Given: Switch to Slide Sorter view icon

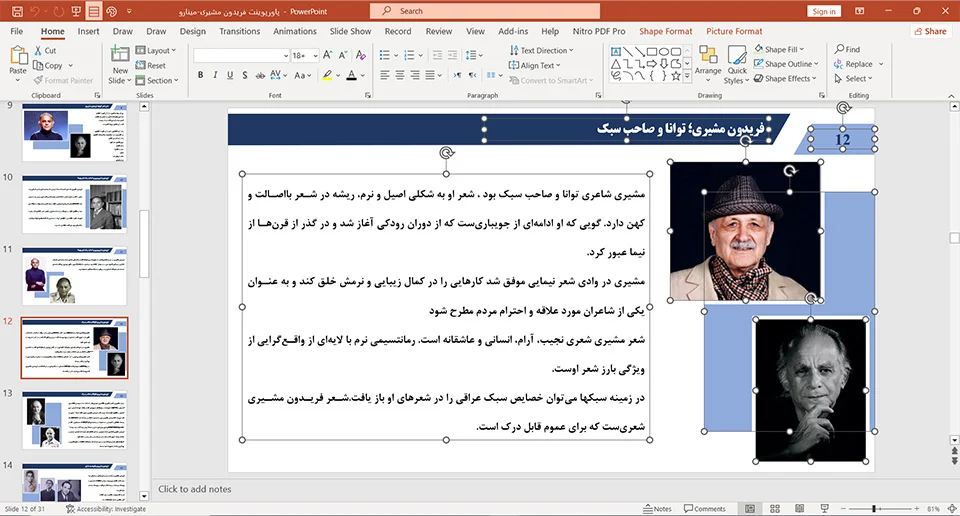Looking at the screenshot, I should [x=774, y=509].
